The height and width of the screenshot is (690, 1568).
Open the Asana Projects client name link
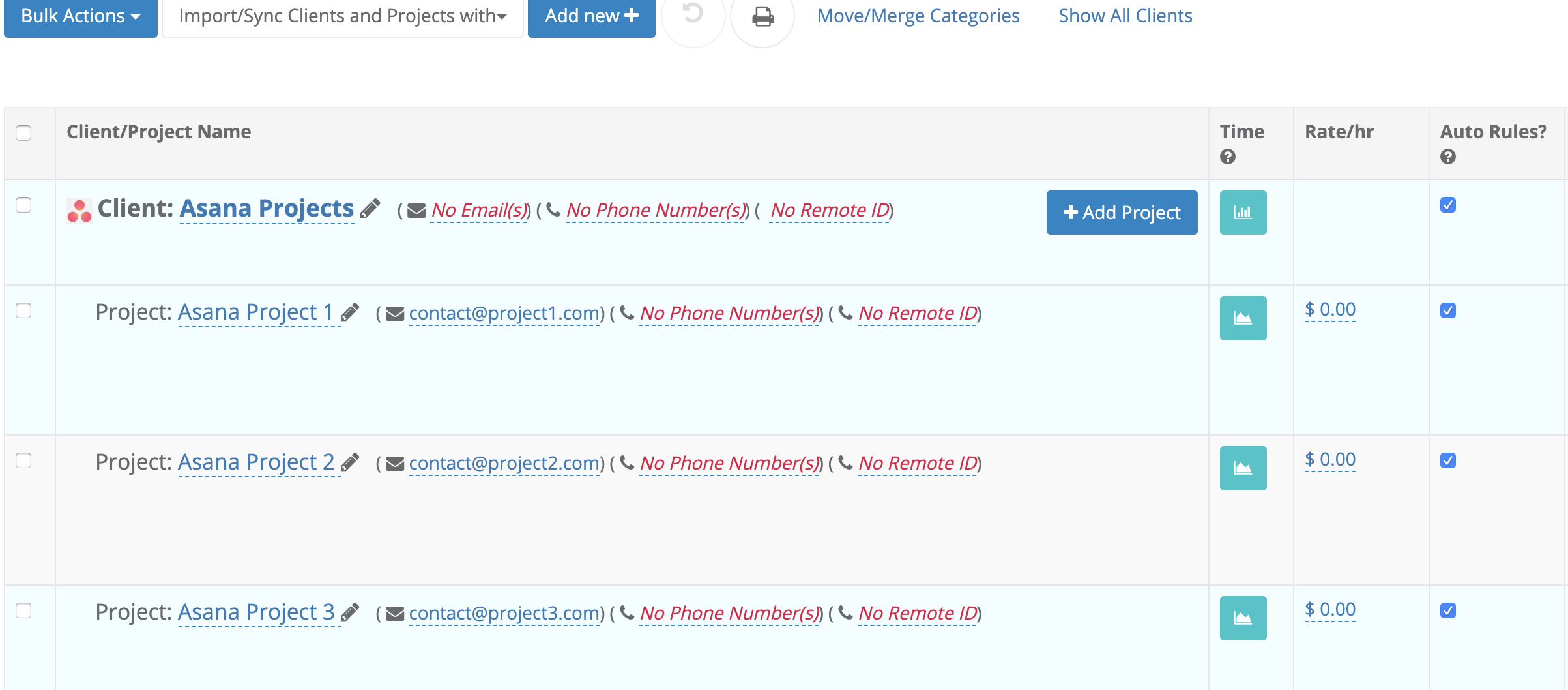click(x=267, y=209)
